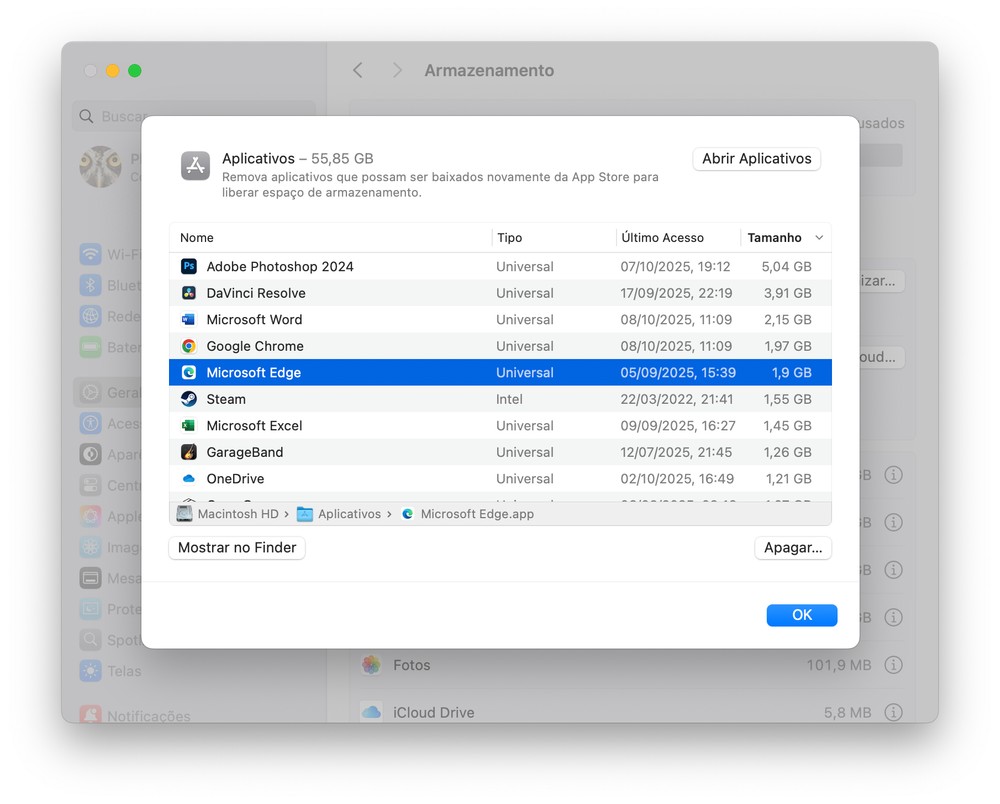Sort list by Tamanho column chevron

(x=819, y=238)
